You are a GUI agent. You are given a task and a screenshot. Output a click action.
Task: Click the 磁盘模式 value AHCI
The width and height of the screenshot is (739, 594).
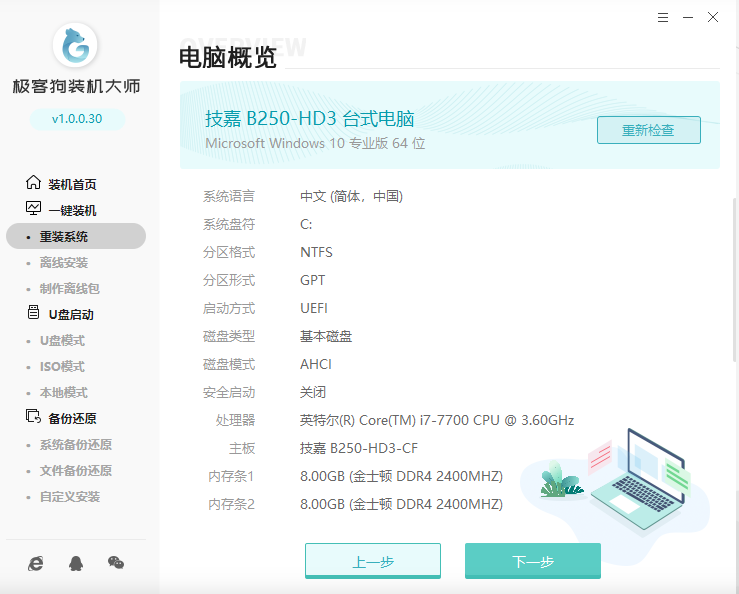pos(316,364)
